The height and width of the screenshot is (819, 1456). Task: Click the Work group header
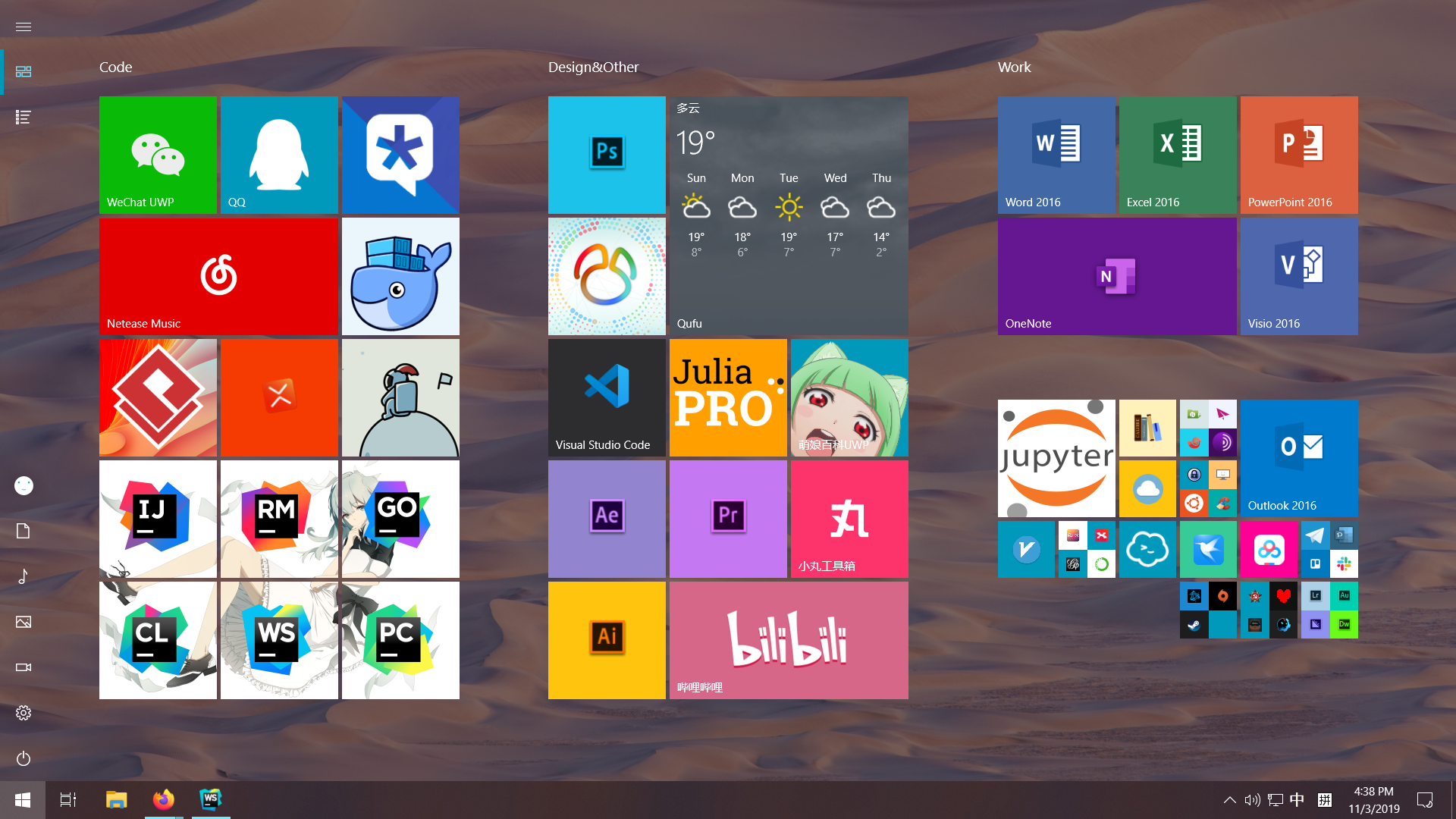[1015, 67]
